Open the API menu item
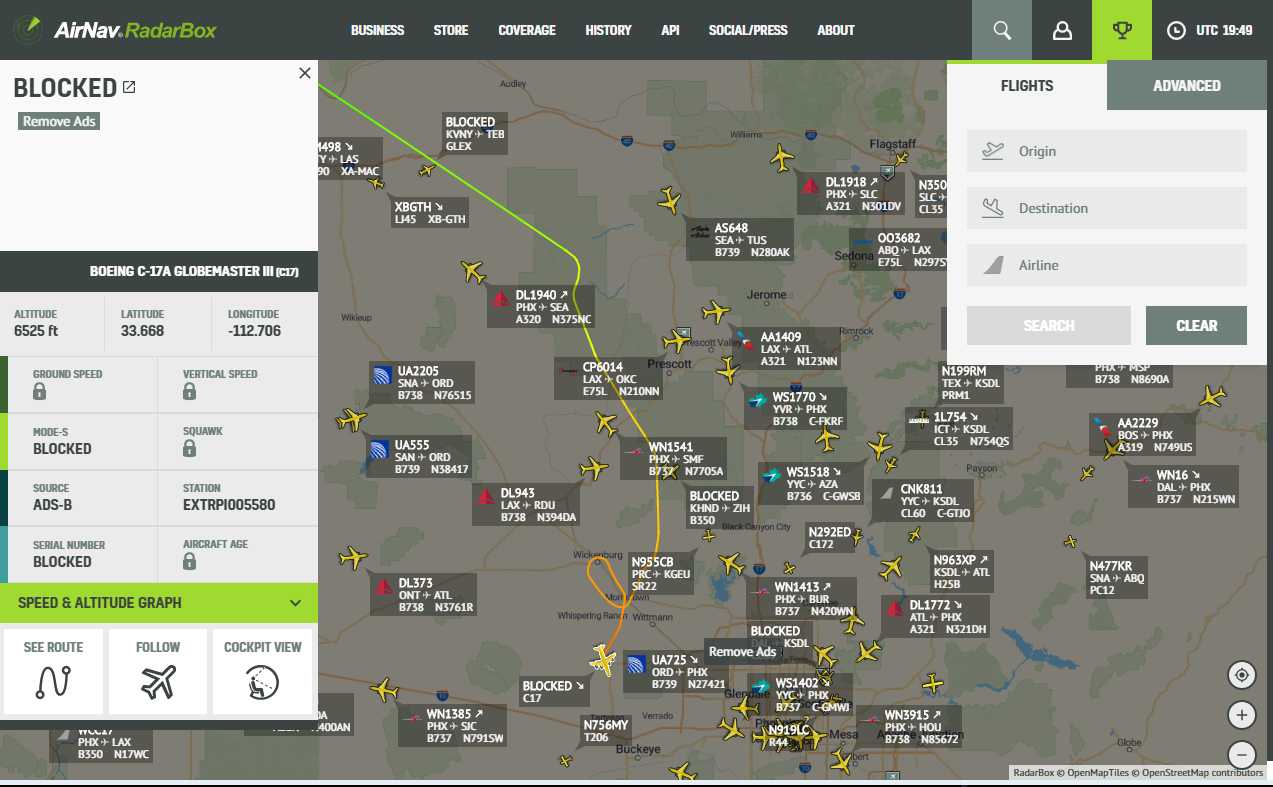Viewport: 1273px width, 787px height. tap(670, 30)
